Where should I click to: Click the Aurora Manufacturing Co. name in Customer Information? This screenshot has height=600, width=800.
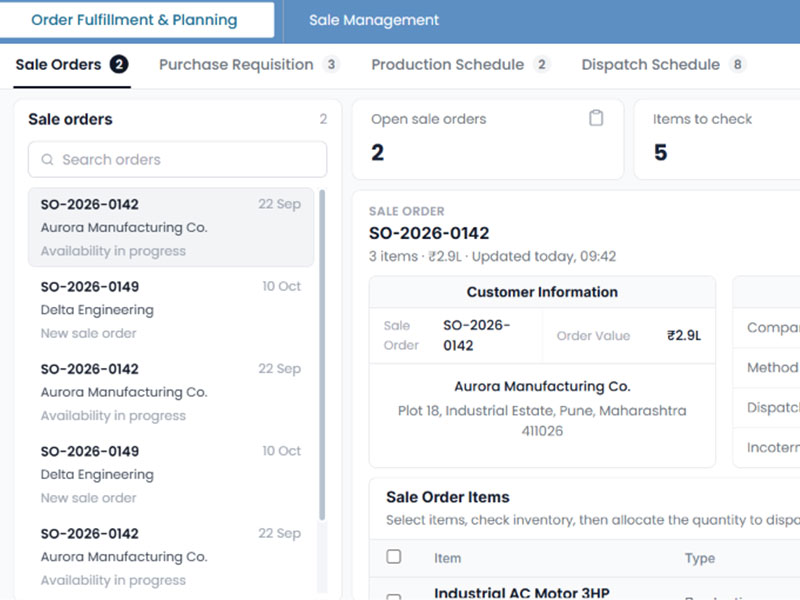pyautogui.click(x=542, y=386)
